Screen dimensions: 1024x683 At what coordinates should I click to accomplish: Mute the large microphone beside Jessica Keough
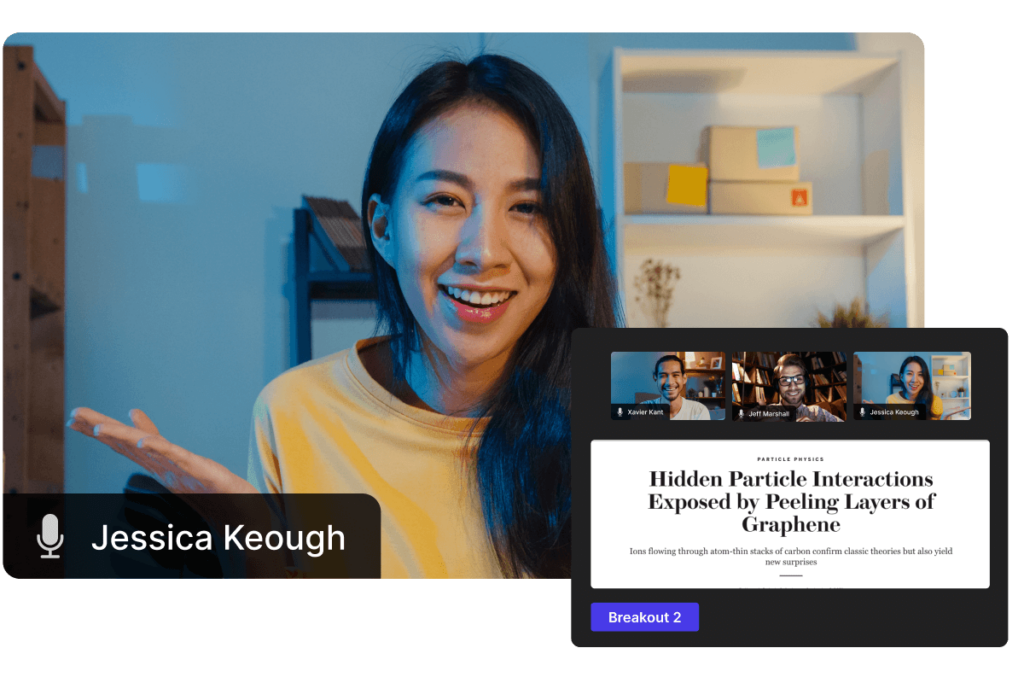coord(50,537)
